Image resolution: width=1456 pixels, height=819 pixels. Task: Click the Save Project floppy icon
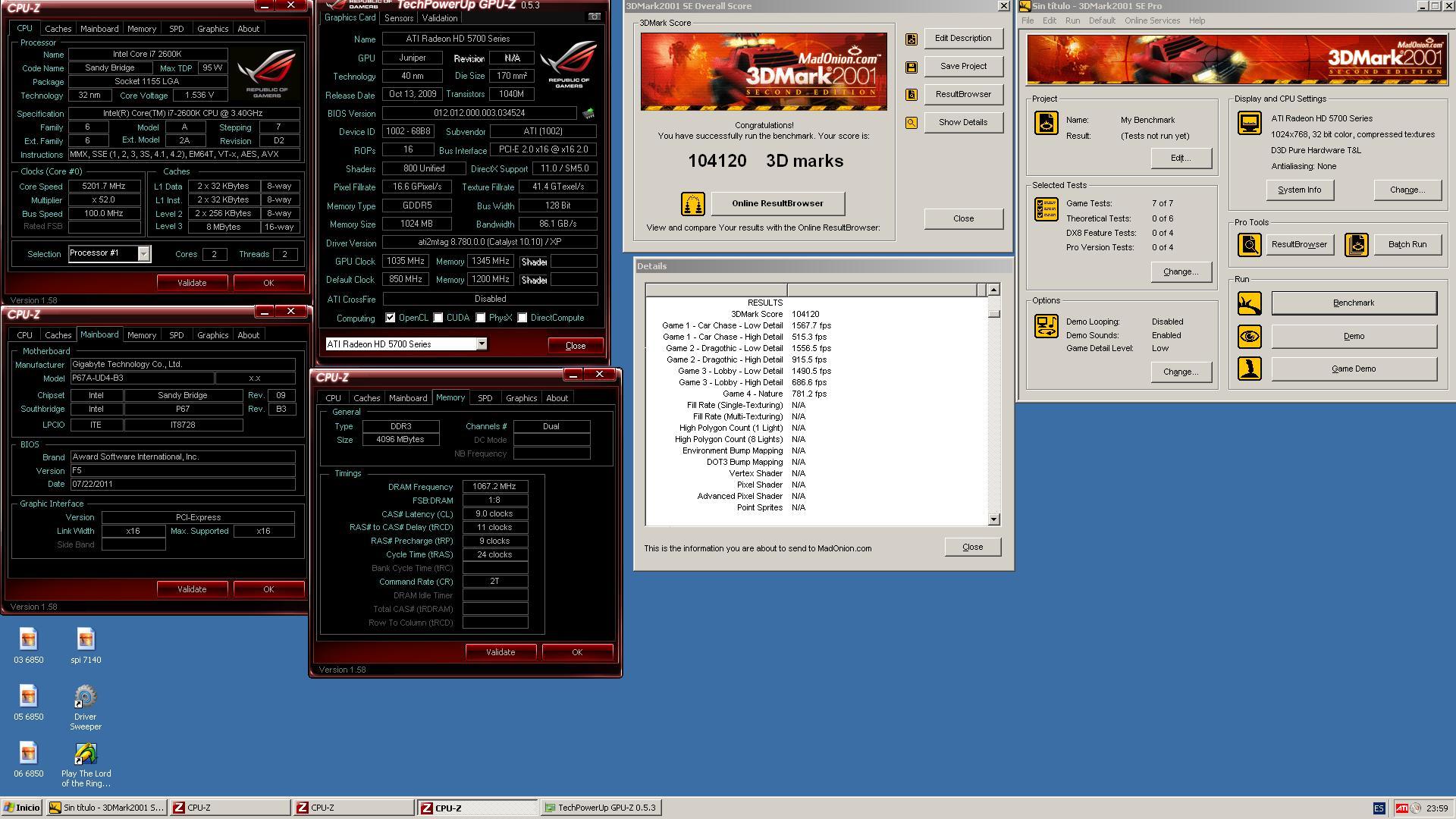pos(912,67)
